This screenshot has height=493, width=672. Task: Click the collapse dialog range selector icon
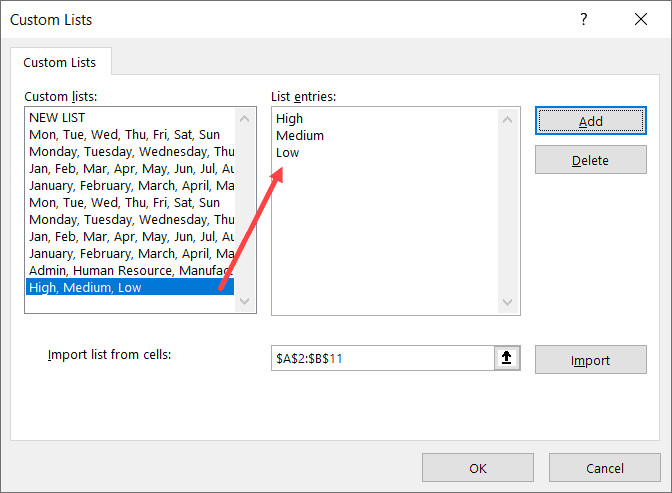(508, 359)
